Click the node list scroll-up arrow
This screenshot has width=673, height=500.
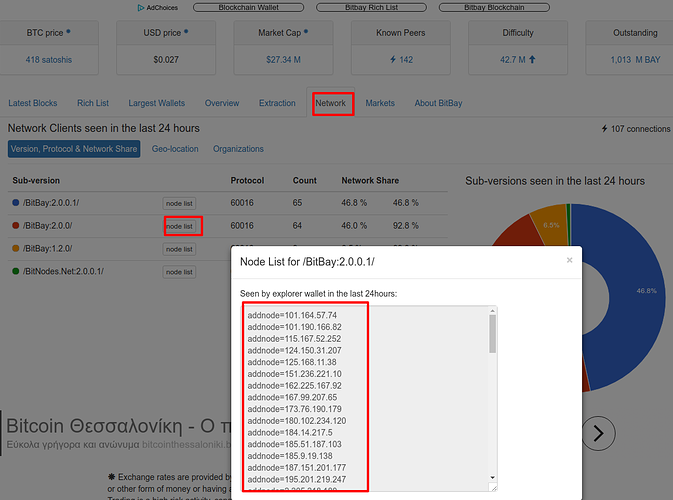click(x=492, y=311)
